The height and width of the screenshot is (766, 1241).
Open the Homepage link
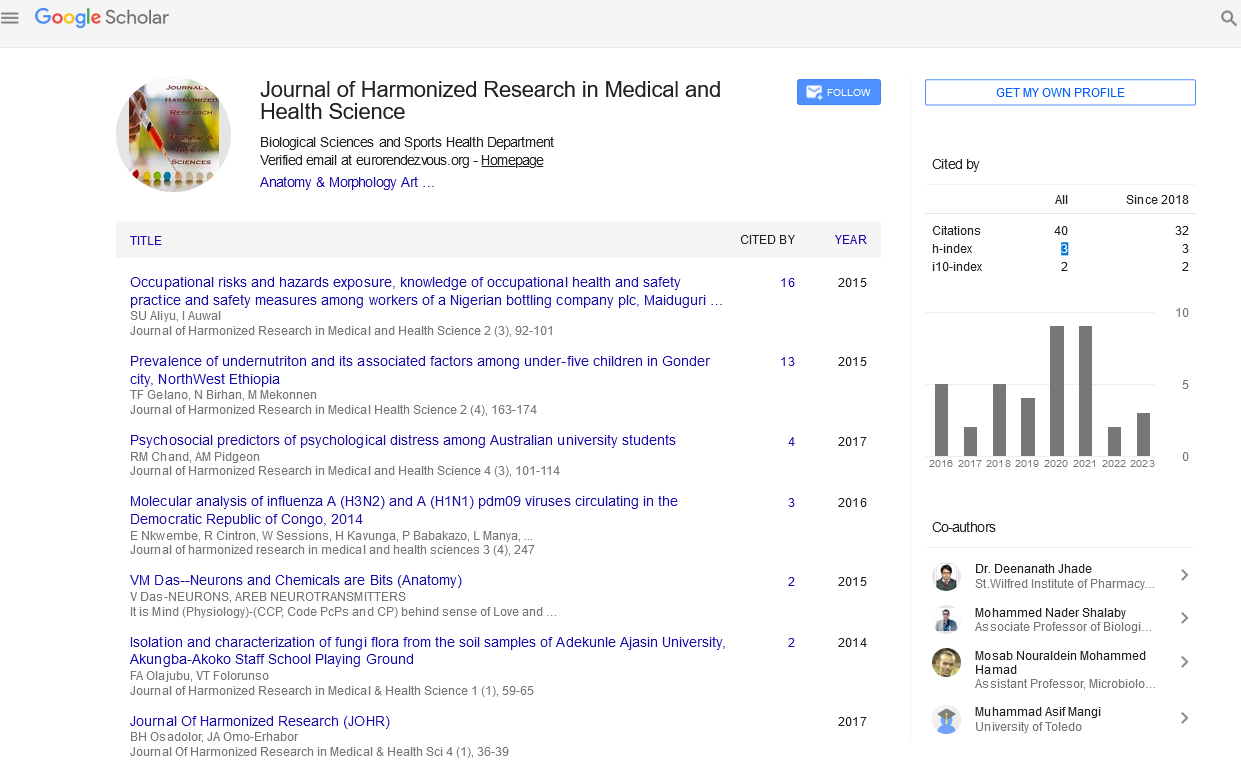click(512, 160)
